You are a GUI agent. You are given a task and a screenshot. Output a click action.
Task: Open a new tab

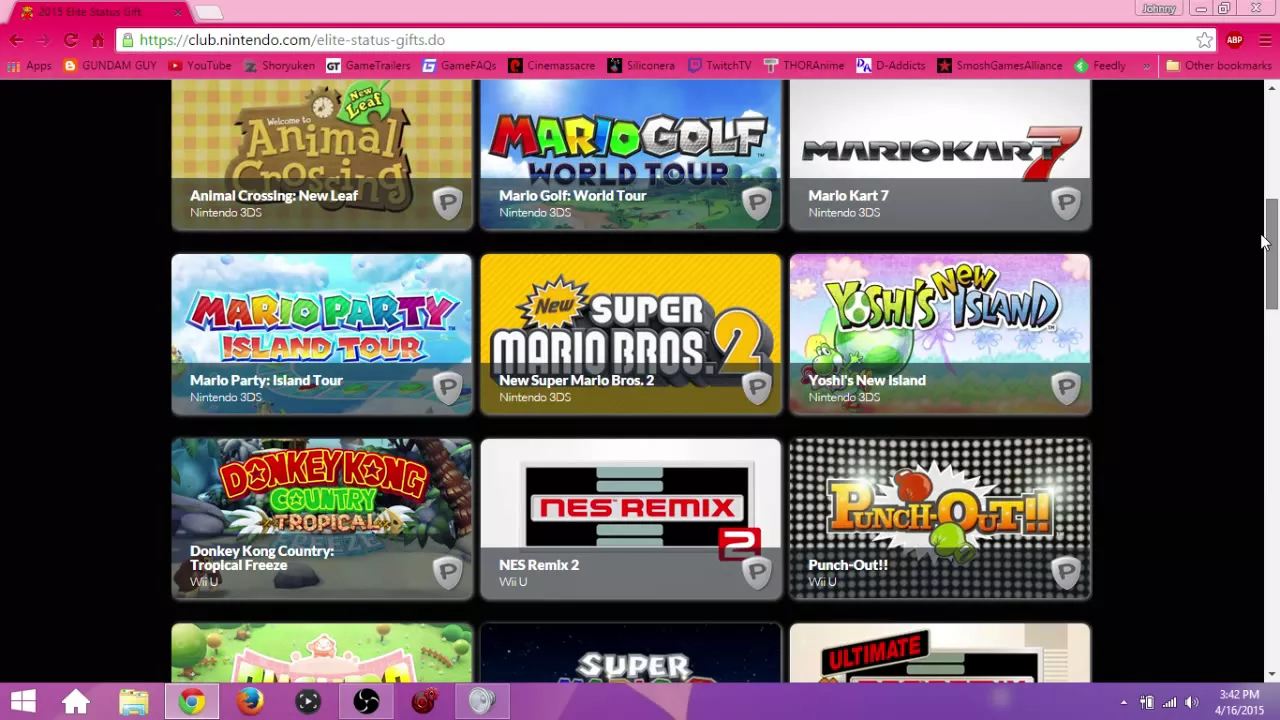pos(208,12)
